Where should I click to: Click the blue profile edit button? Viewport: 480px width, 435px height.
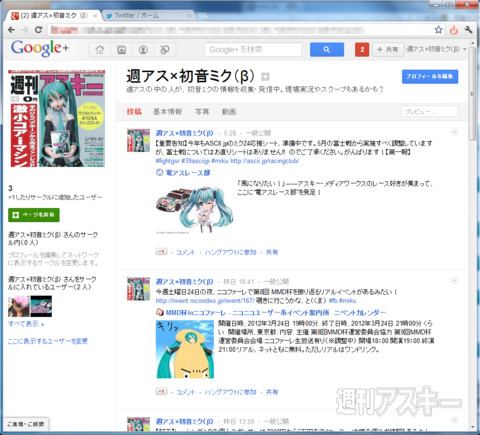[430, 76]
